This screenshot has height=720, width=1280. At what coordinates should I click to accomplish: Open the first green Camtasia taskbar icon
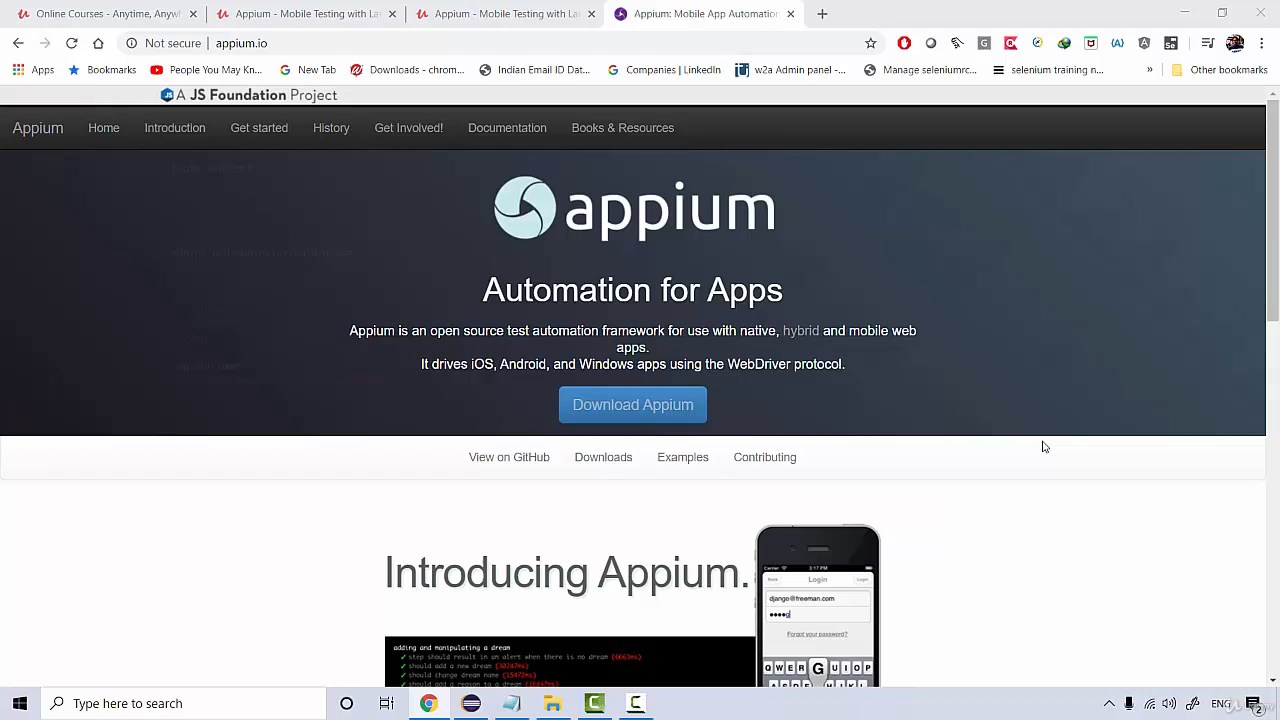594,703
